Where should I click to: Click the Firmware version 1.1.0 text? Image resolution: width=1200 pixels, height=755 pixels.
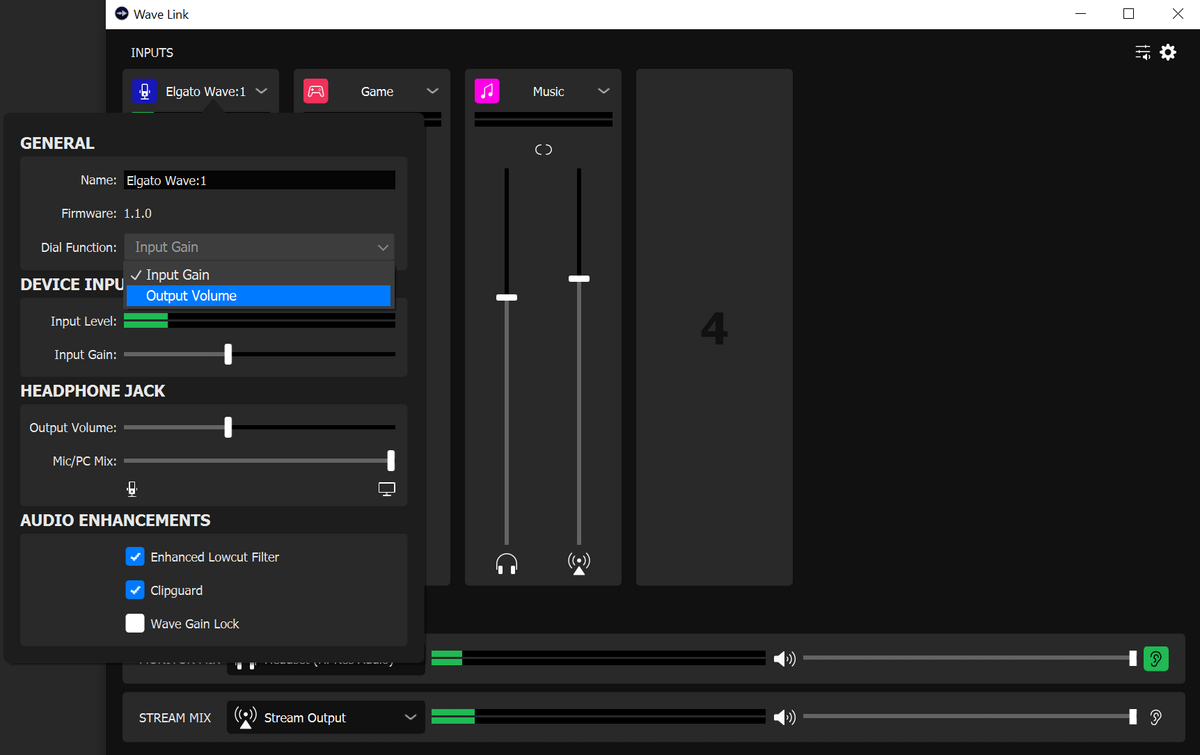tap(138, 214)
